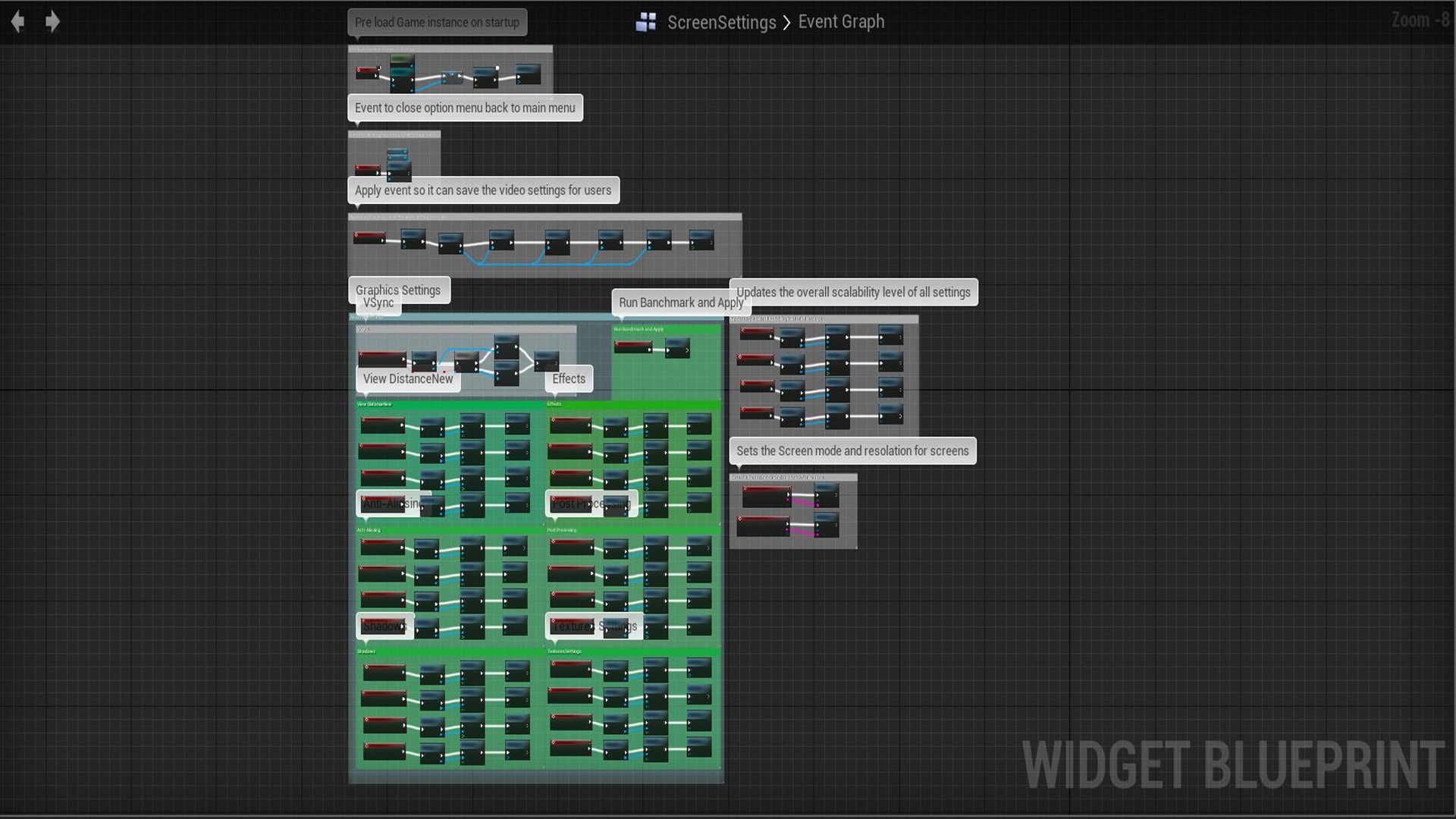Open the ScreenSettings breadcrumb link
Viewport: 1456px width, 819px height.
[721, 22]
